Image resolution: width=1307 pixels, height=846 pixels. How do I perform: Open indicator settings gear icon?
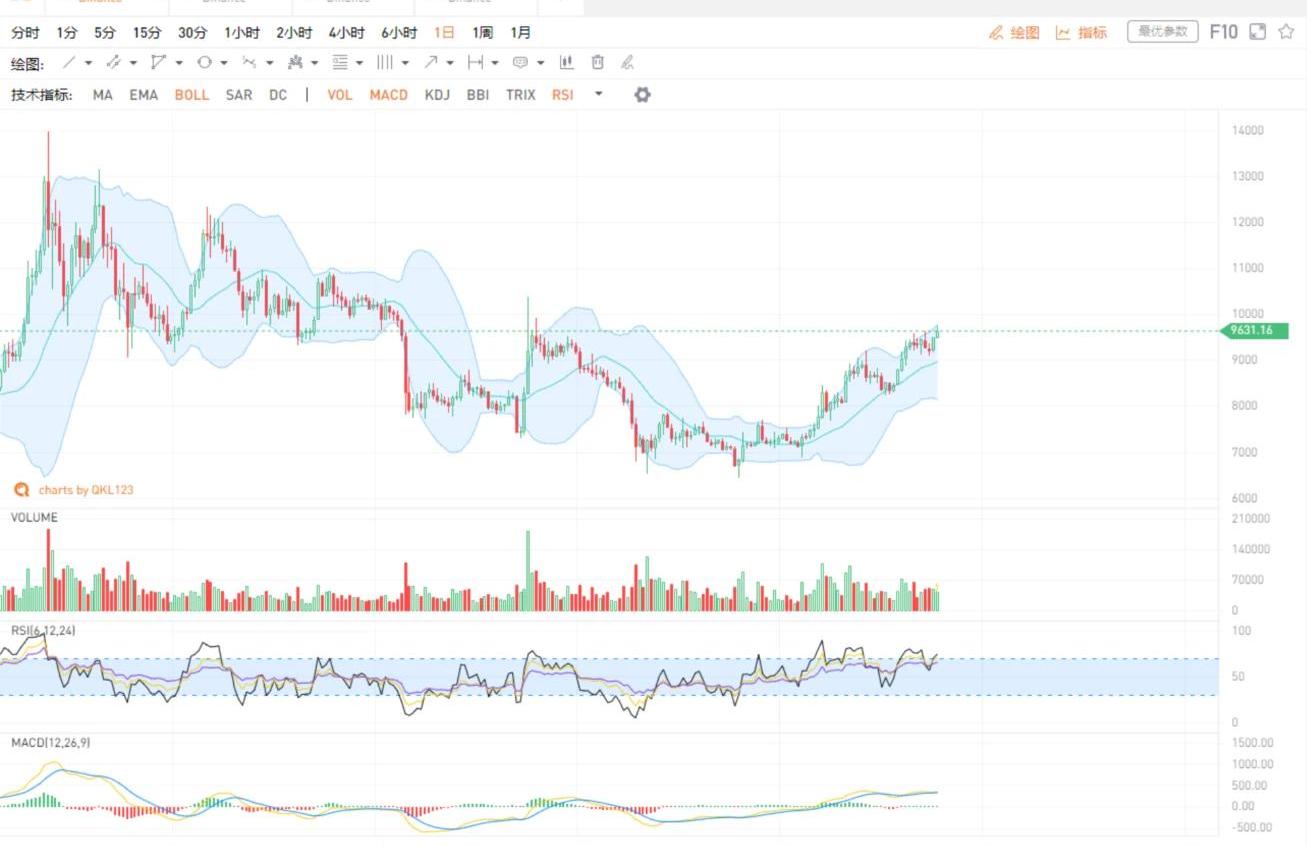[642, 95]
